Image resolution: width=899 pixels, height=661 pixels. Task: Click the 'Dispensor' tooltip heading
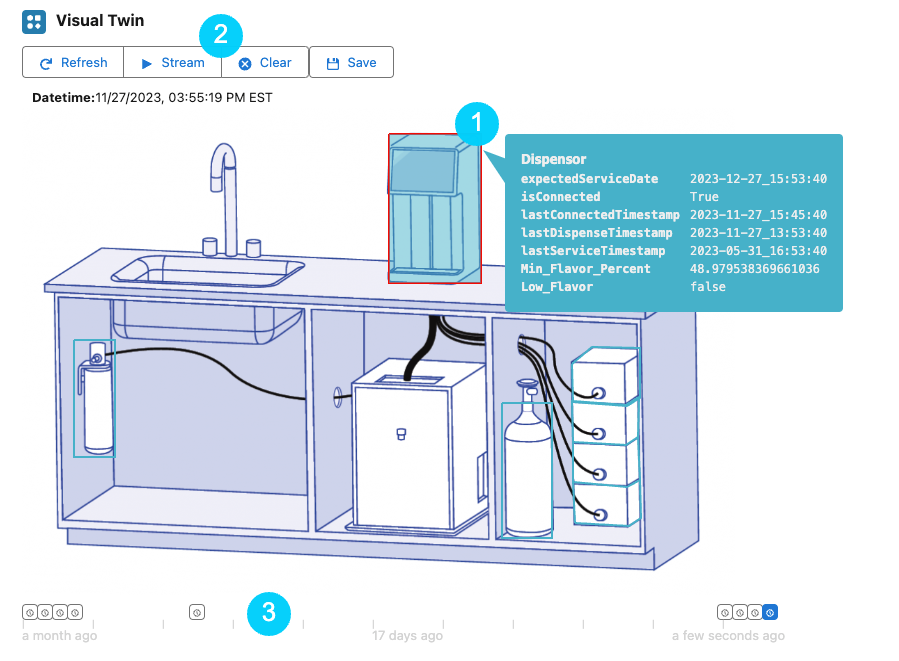[x=553, y=159]
